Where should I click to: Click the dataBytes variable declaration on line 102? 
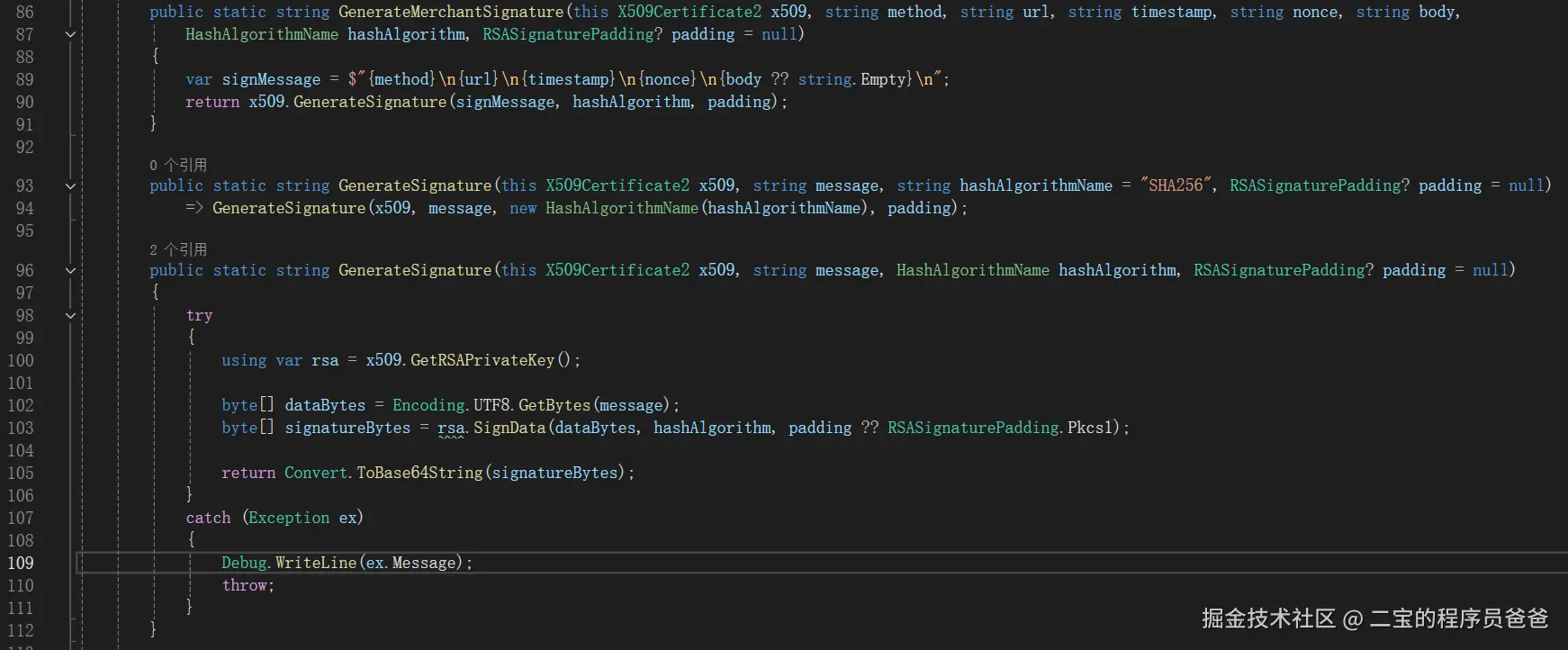coord(325,405)
